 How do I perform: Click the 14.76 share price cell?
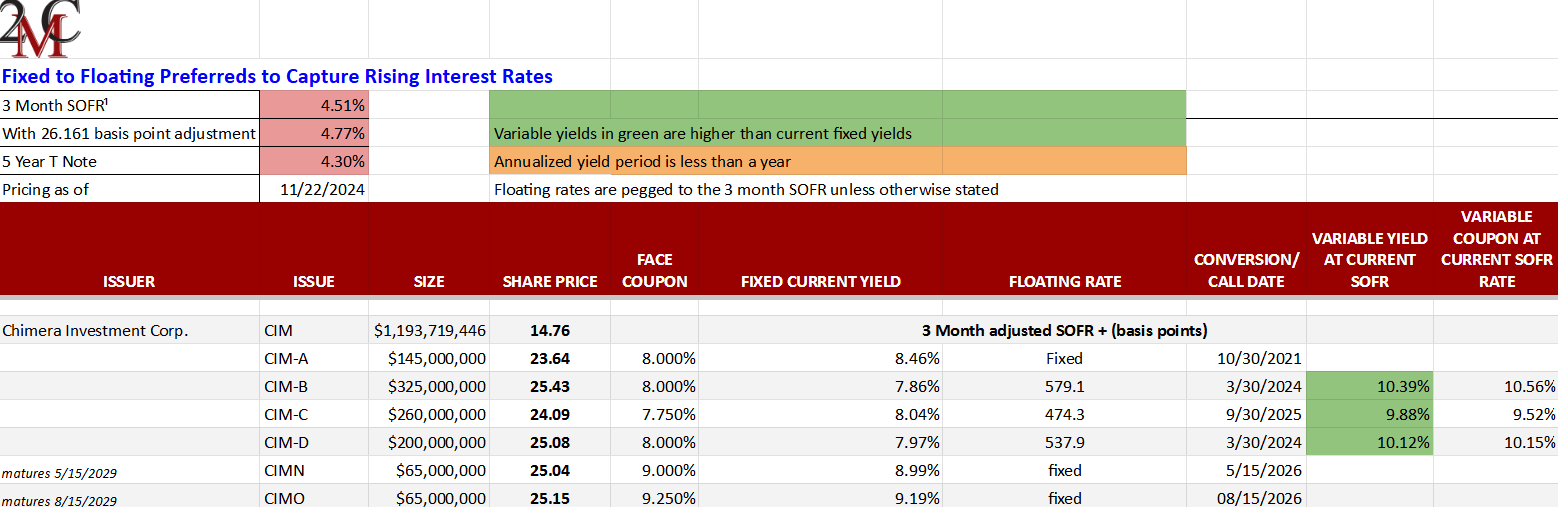[x=550, y=330]
